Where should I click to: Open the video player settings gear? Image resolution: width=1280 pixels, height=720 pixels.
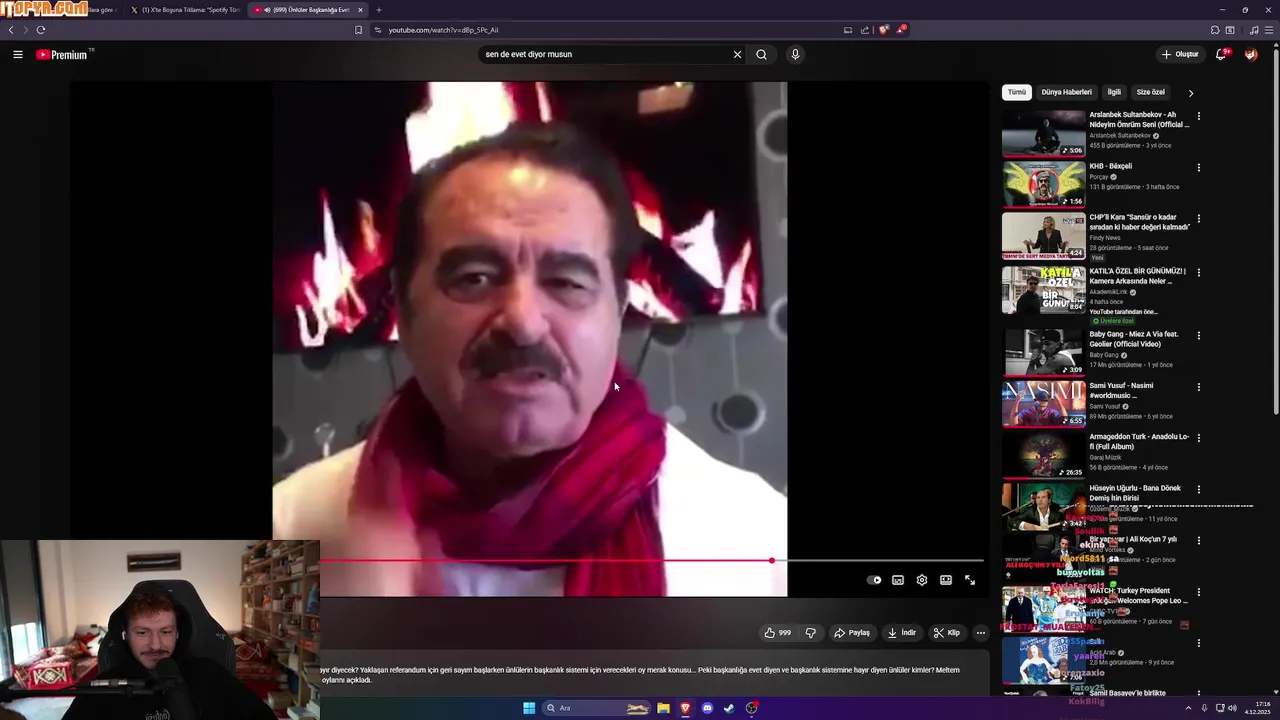point(922,580)
